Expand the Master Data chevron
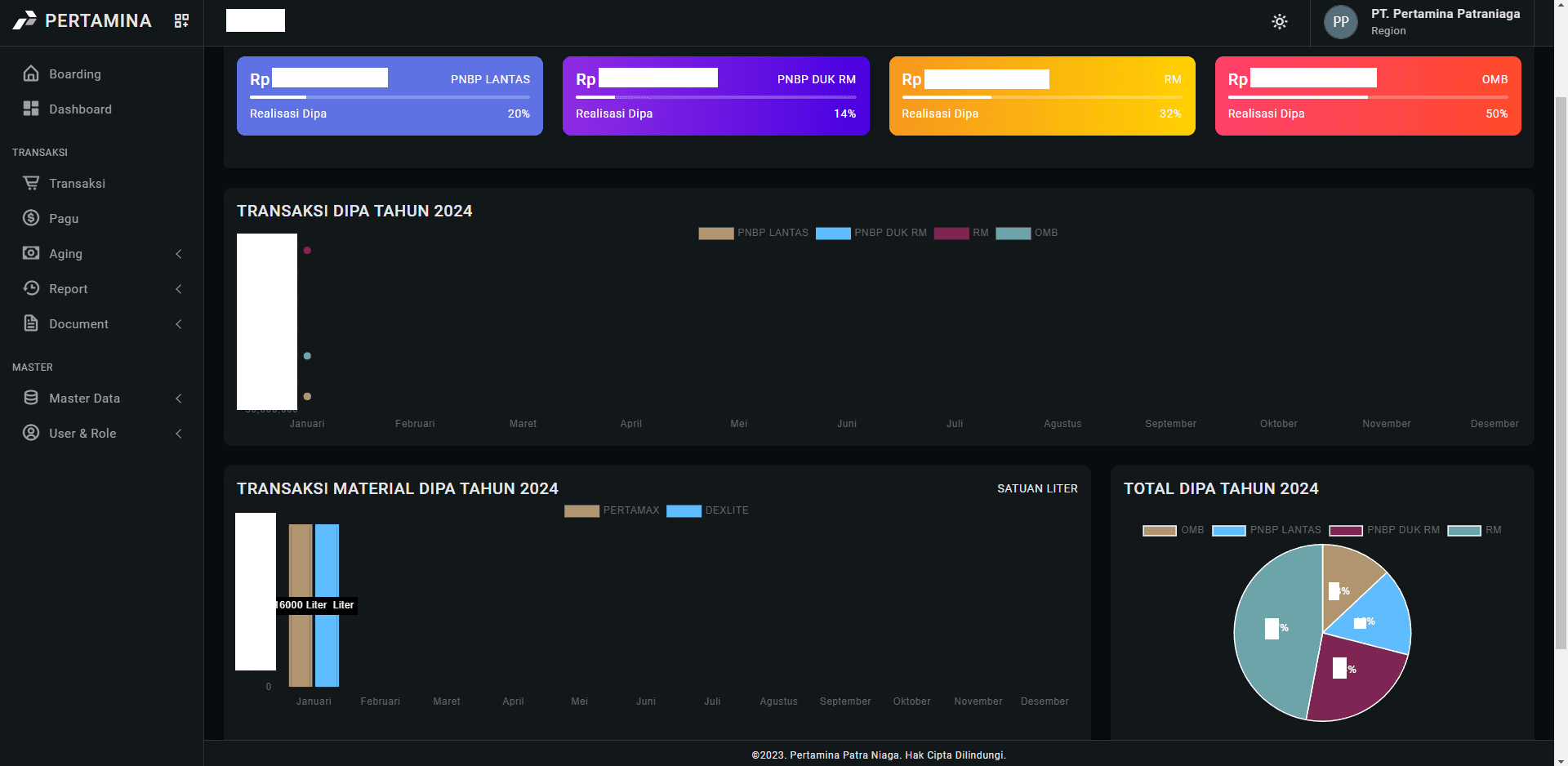Screen dimensions: 1568x766 pyautogui.click(x=178, y=399)
